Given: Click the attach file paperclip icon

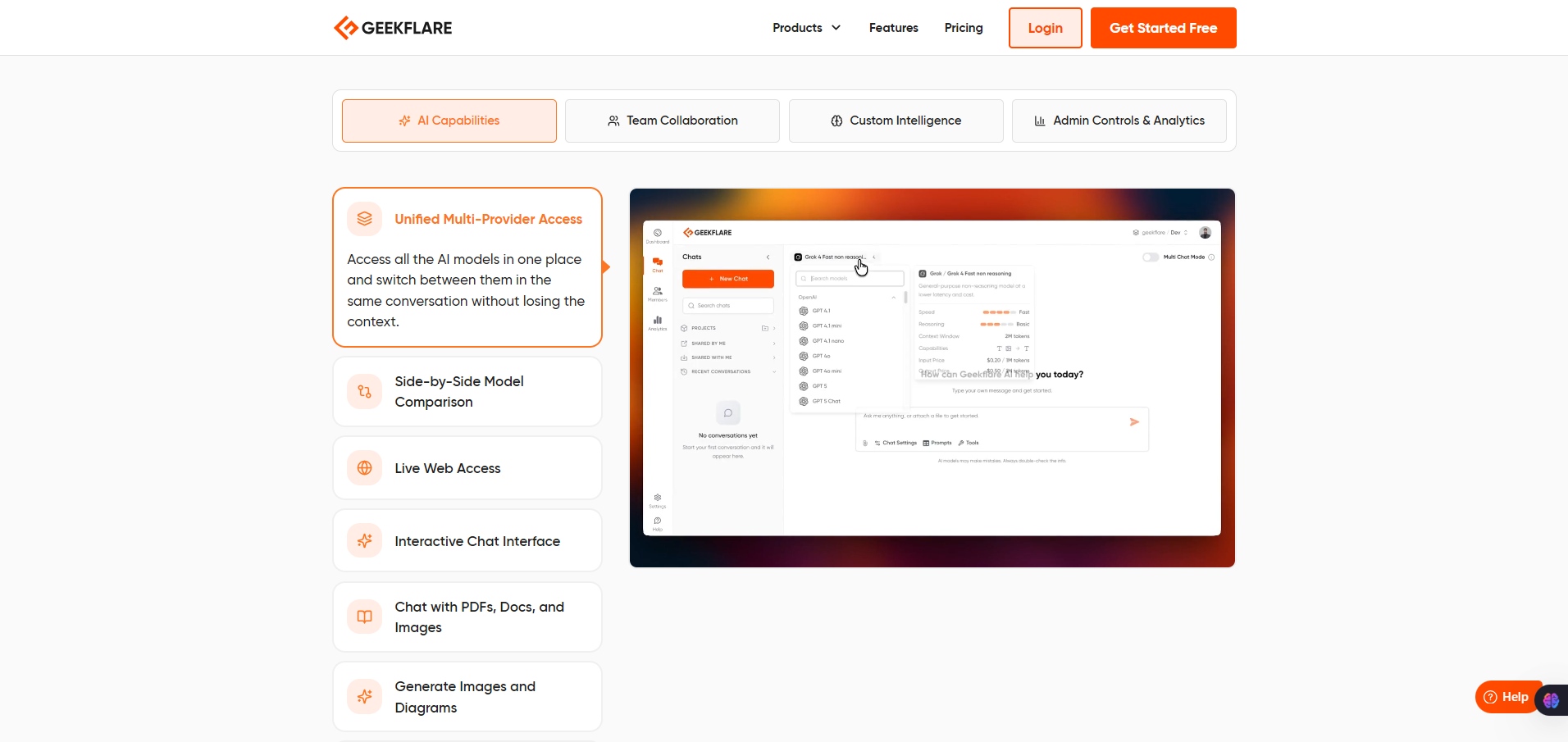Looking at the screenshot, I should tap(865, 443).
